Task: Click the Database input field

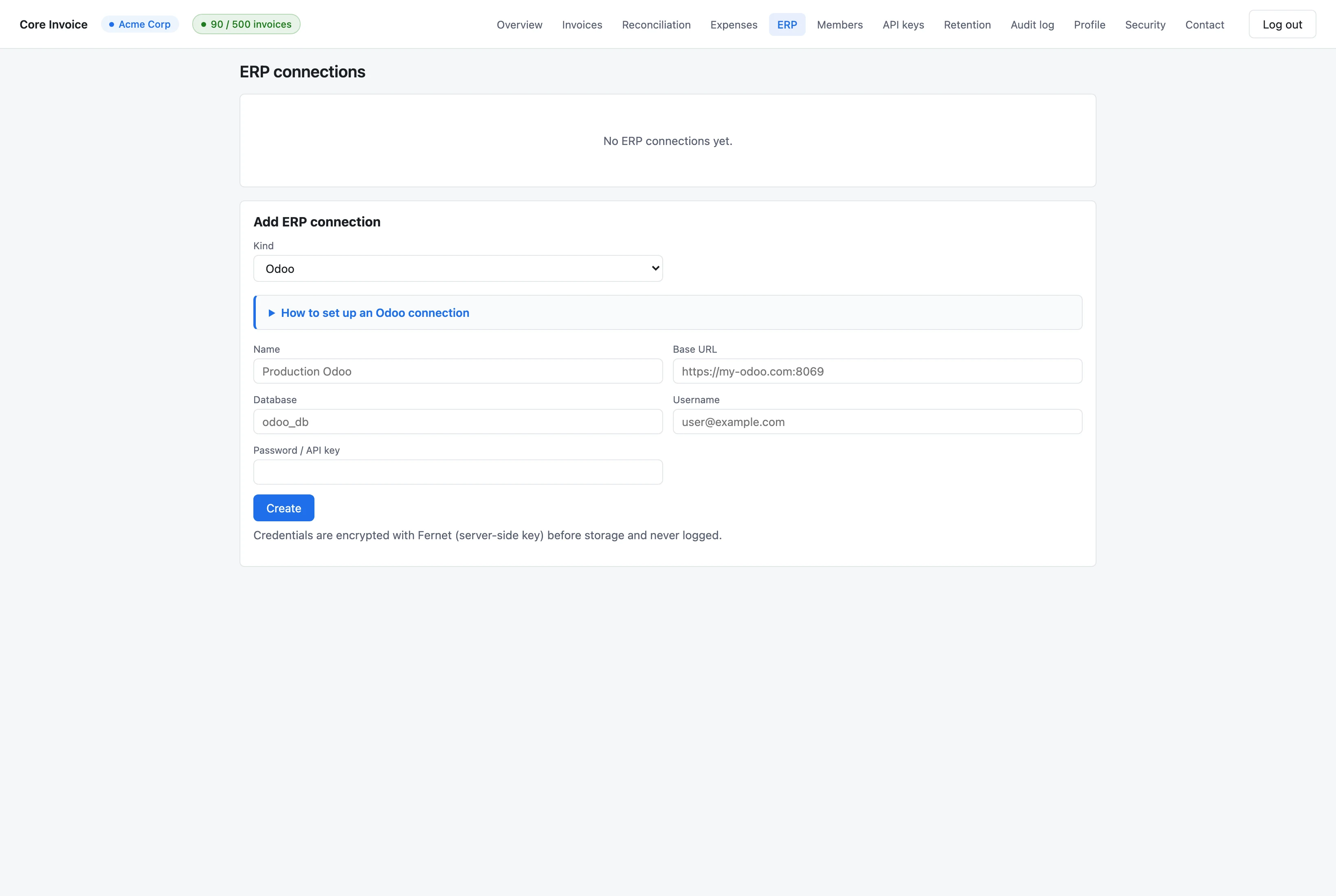Action: click(458, 422)
